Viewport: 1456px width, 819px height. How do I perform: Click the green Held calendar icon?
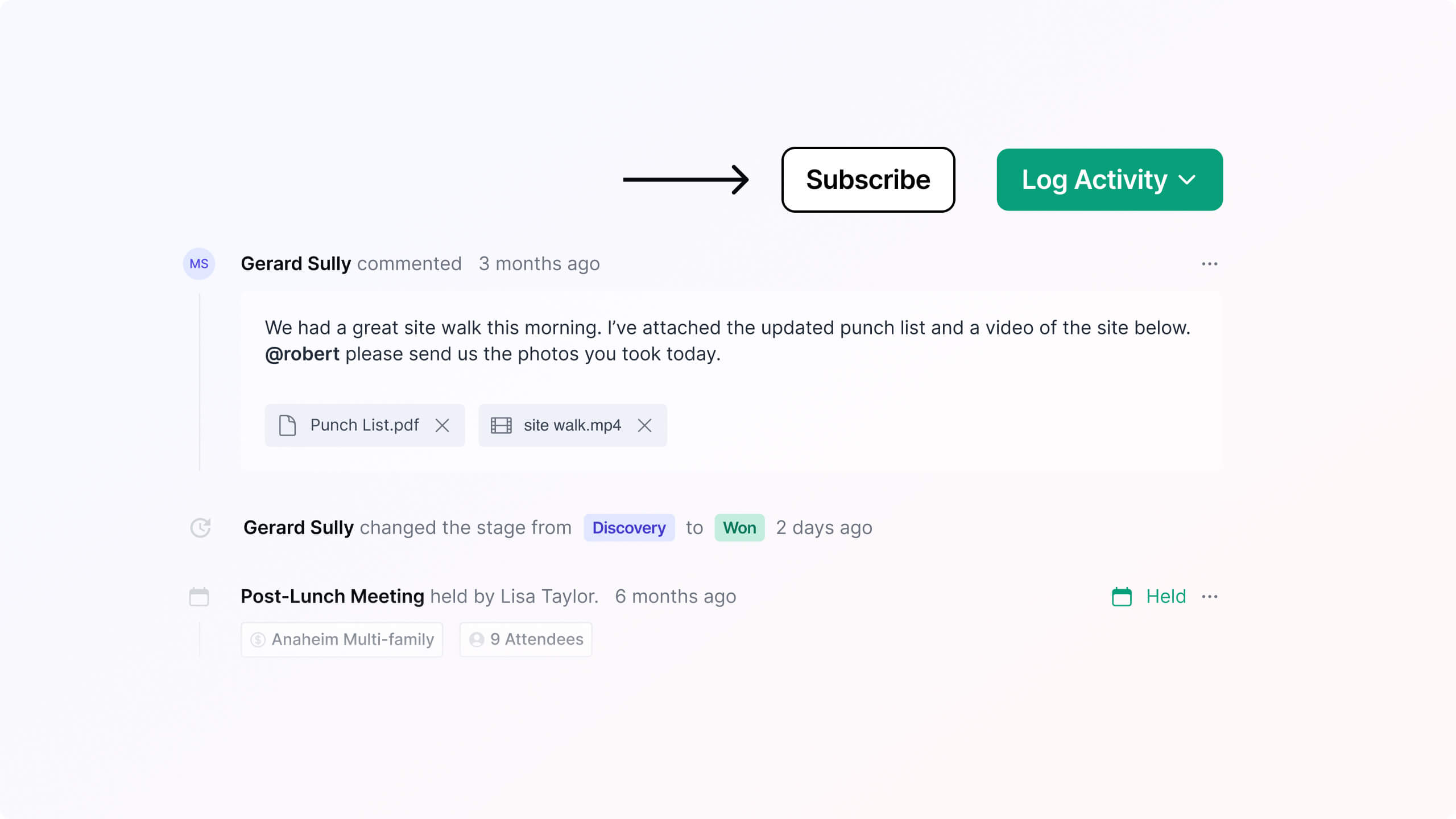[1122, 597]
